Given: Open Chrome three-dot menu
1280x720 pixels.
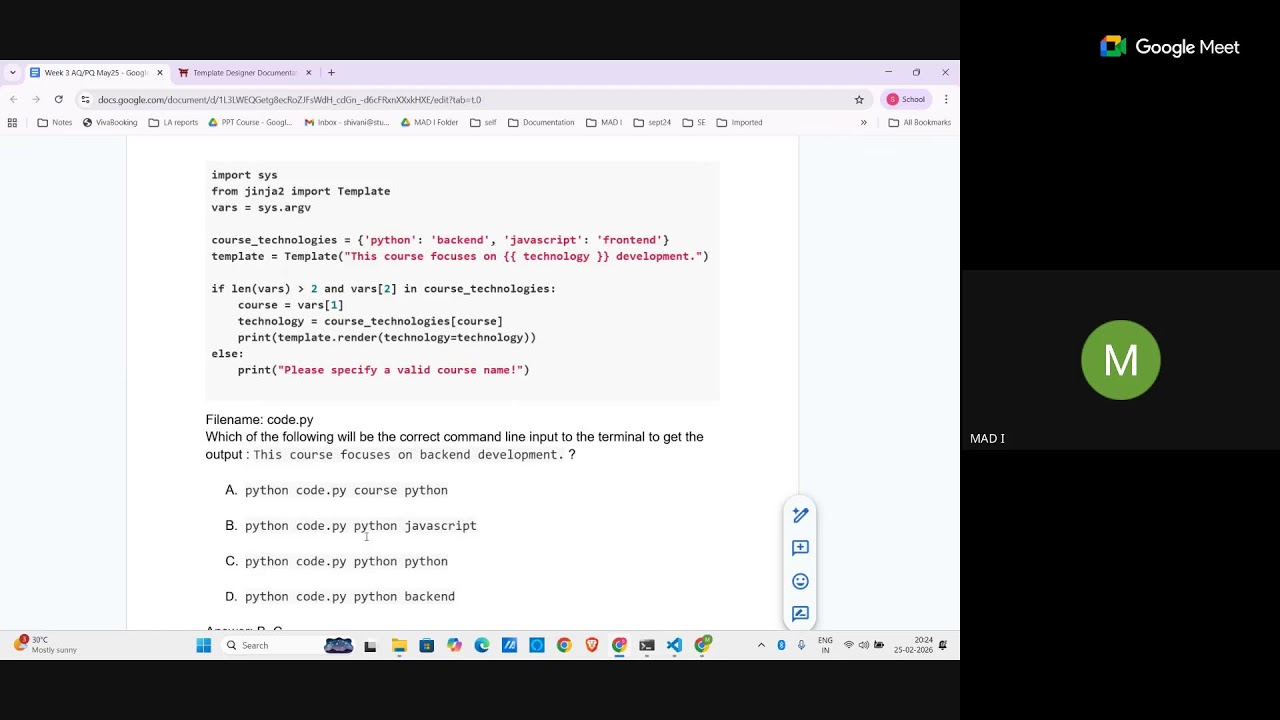Looking at the screenshot, I should (946, 100).
